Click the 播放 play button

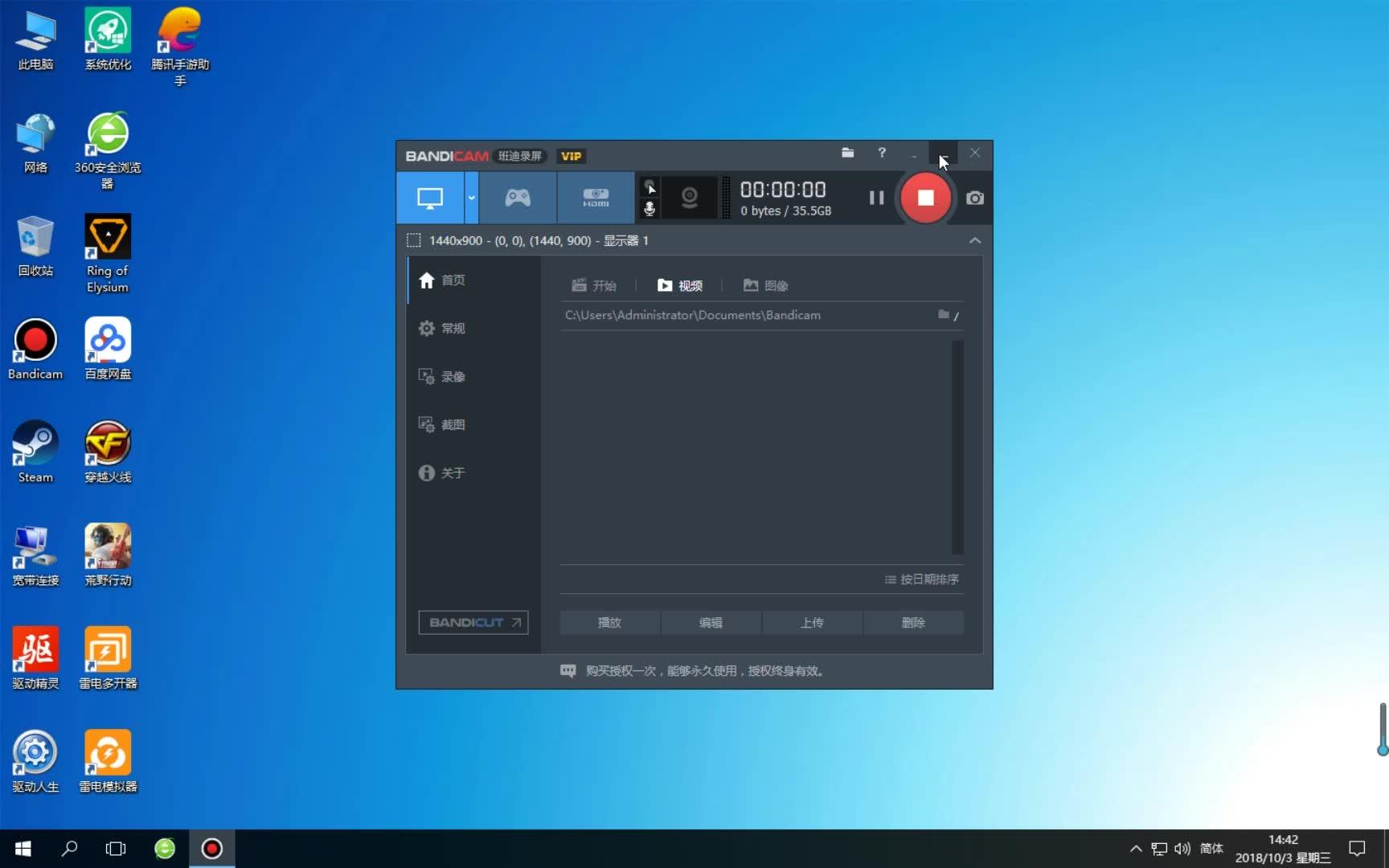[609, 622]
